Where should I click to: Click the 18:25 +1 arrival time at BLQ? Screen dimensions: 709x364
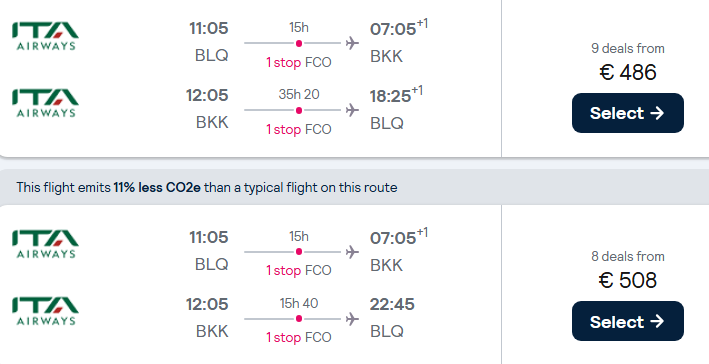tap(396, 95)
